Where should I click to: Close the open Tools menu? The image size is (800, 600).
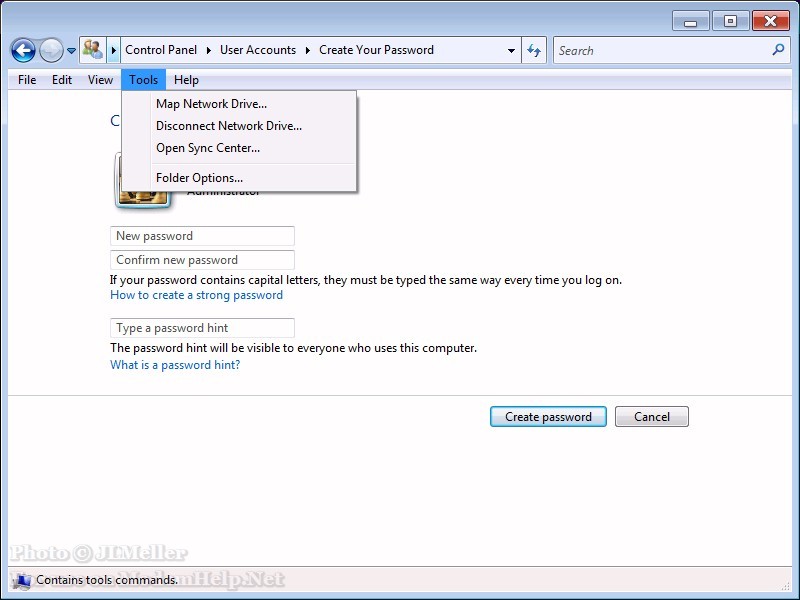143,80
